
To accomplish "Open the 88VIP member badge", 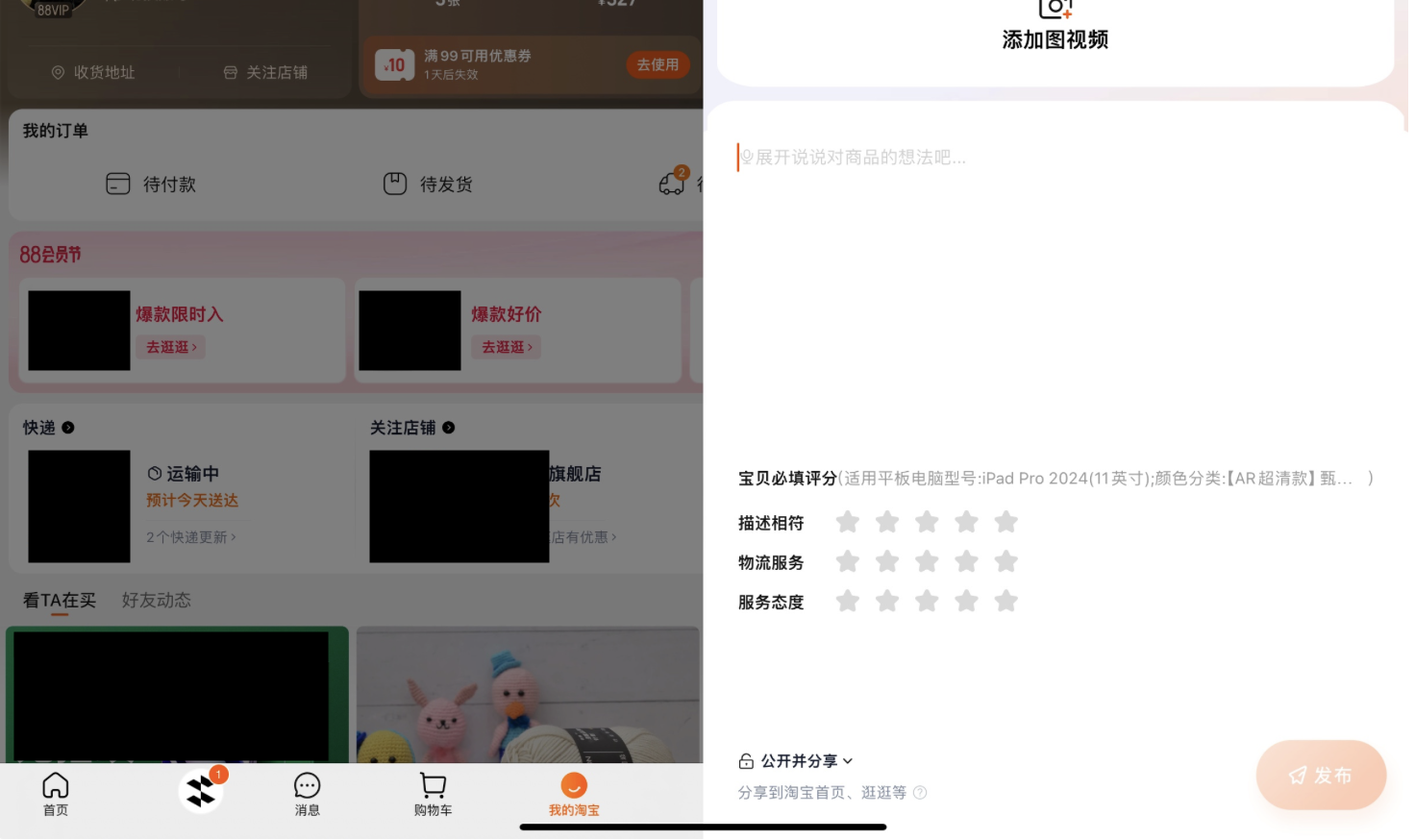I will pos(53,10).
